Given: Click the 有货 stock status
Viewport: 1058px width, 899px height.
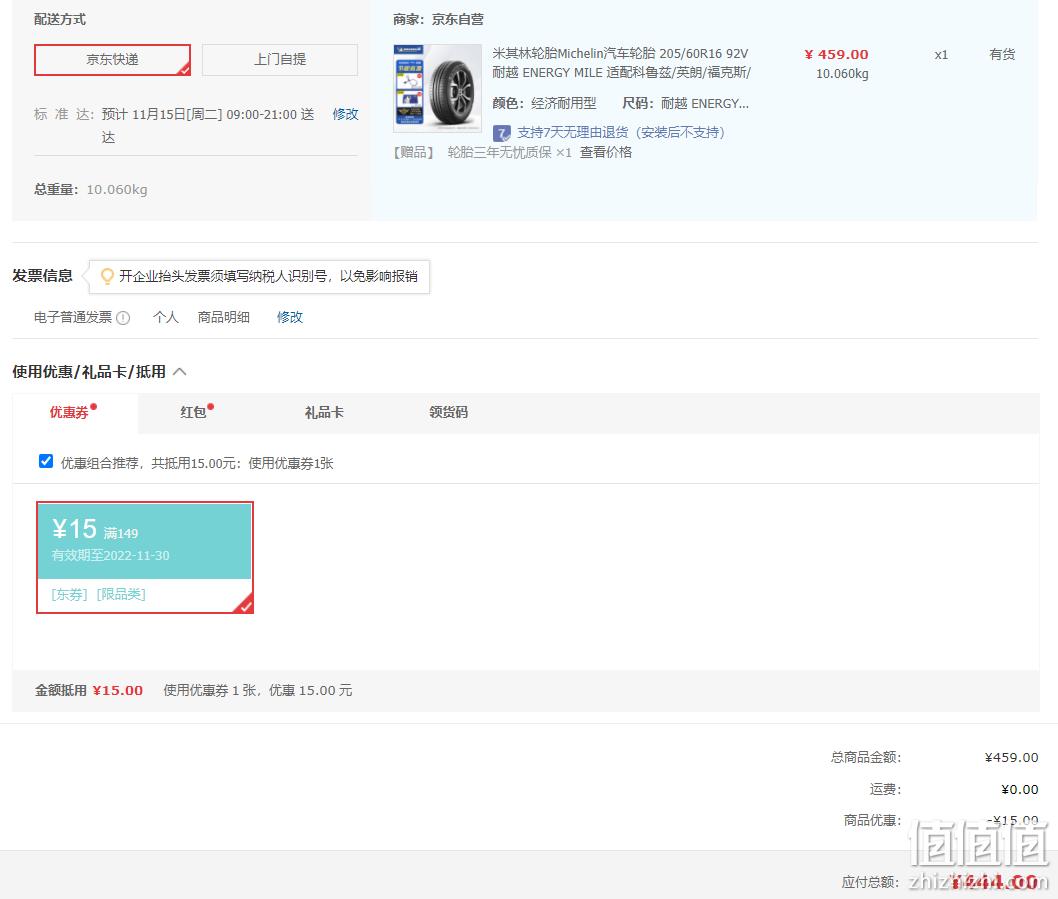Looking at the screenshot, I should (x=1002, y=55).
